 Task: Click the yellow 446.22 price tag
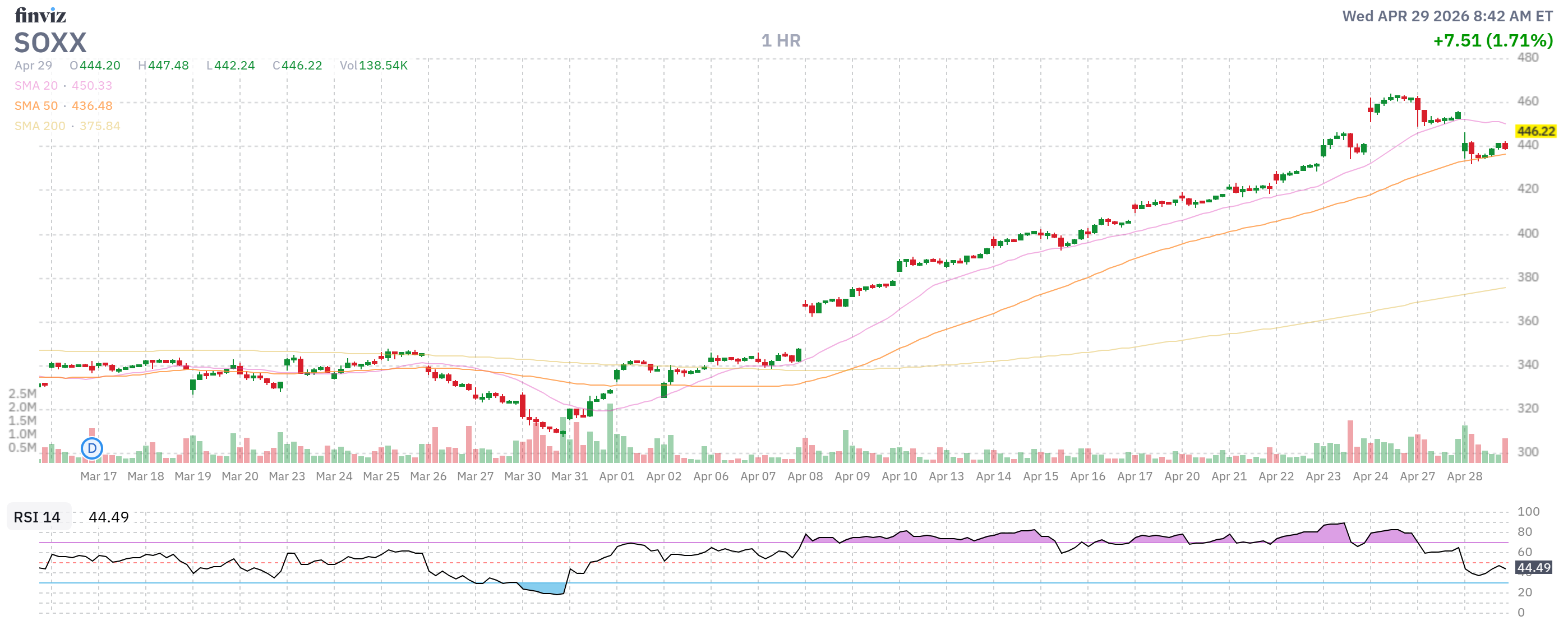pyautogui.click(x=1535, y=131)
